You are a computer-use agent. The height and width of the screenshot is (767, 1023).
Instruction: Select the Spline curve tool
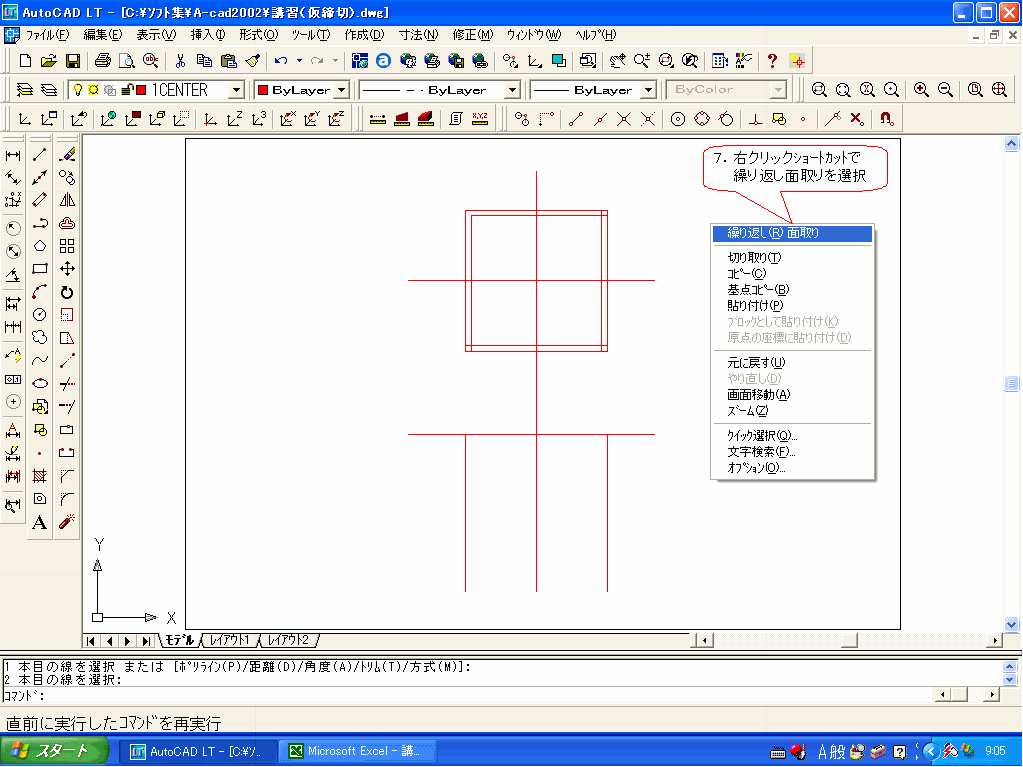(40, 360)
